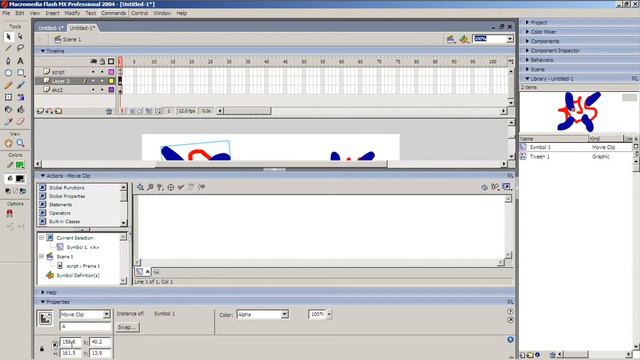
Task: Toggle outline square of script layer
Action: (x=111, y=72)
